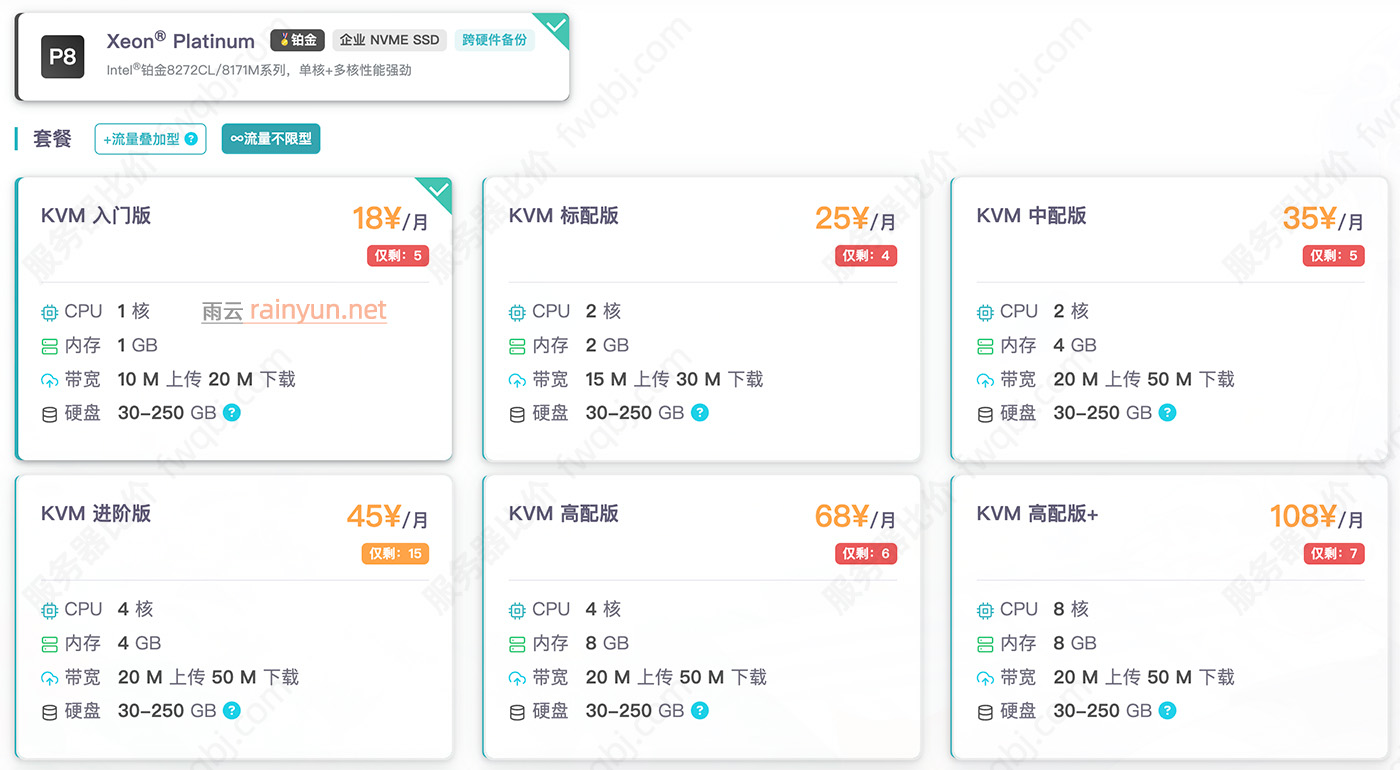Open the rainyun.net link
Screen dimensions: 1400x770
(x=318, y=311)
